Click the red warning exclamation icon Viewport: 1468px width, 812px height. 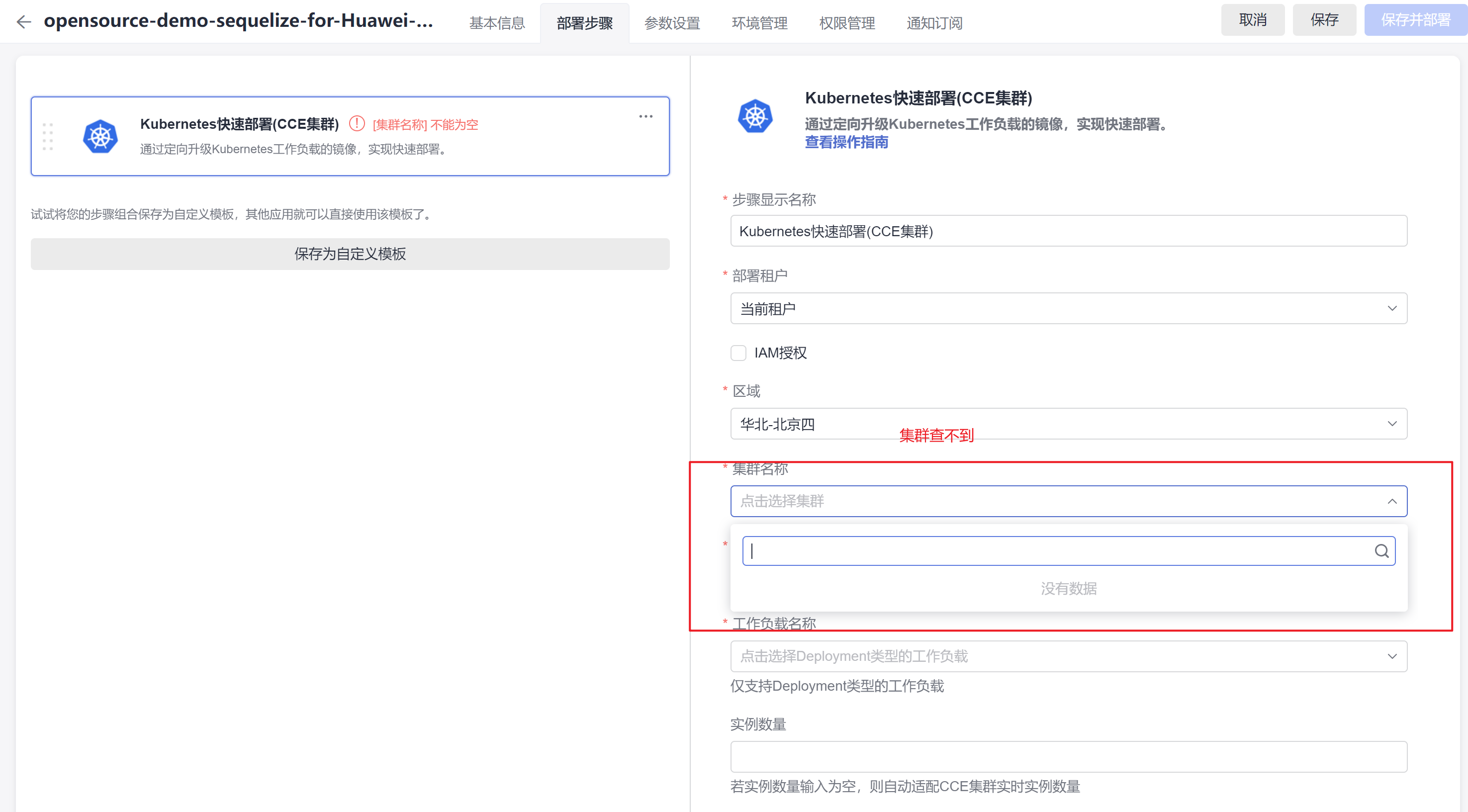[x=357, y=124]
